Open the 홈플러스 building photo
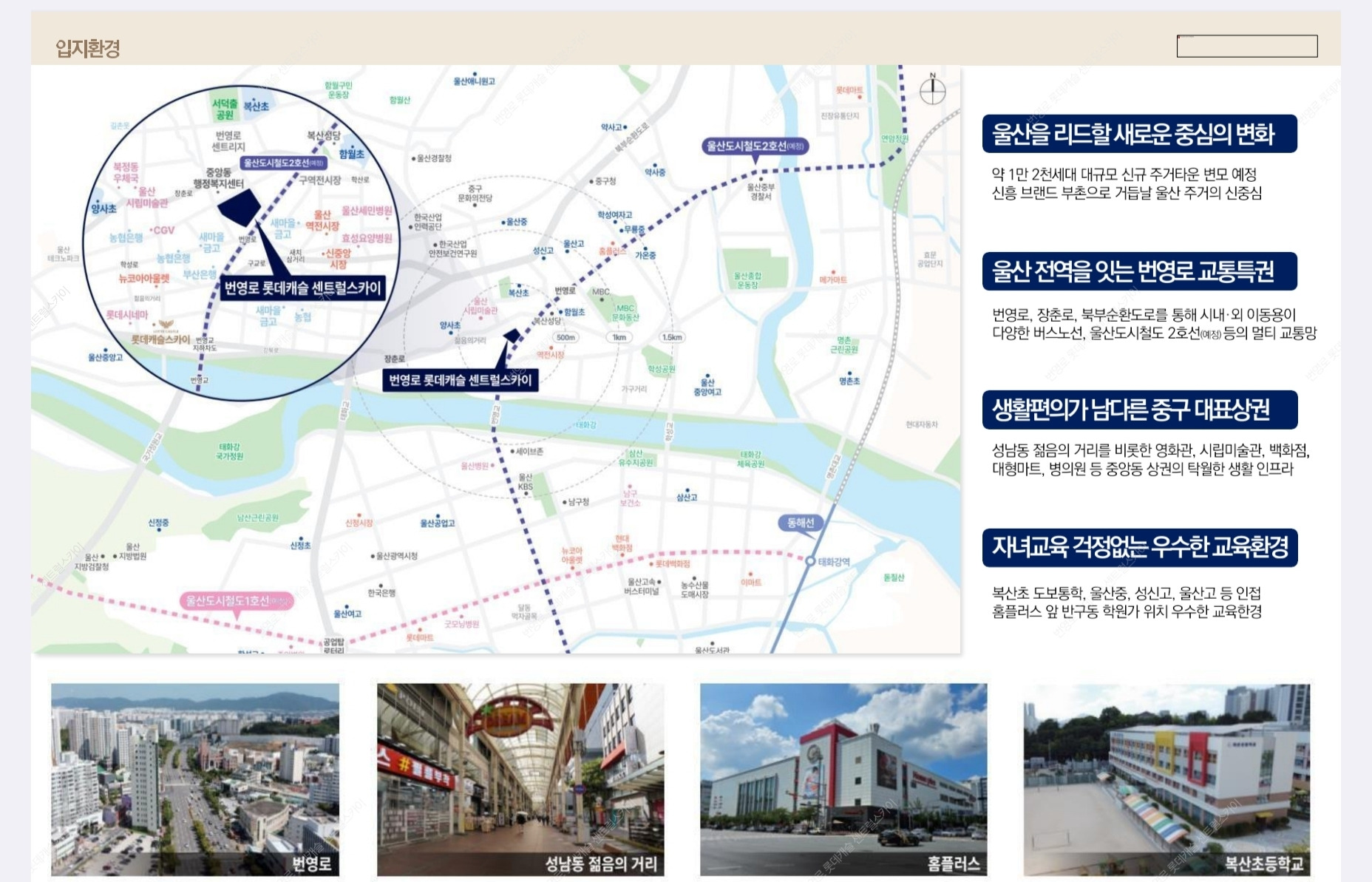The height and width of the screenshot is (882, 1372). tap(843, 779)
